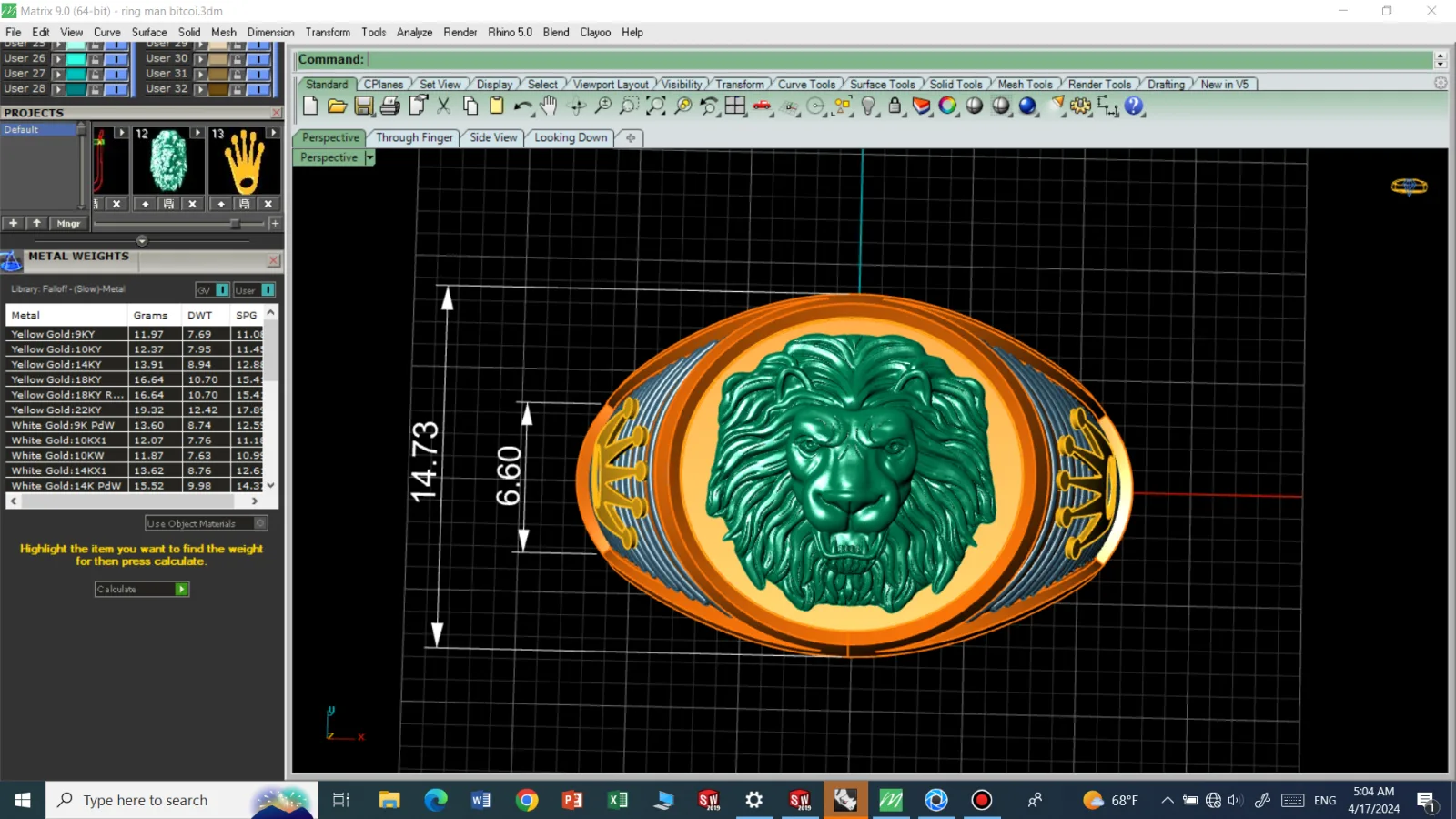The width and height of the screenshot is (1456, 819).
Task: Open the color wheel icon
Action: pyautogui.click(x=947, y=106)
